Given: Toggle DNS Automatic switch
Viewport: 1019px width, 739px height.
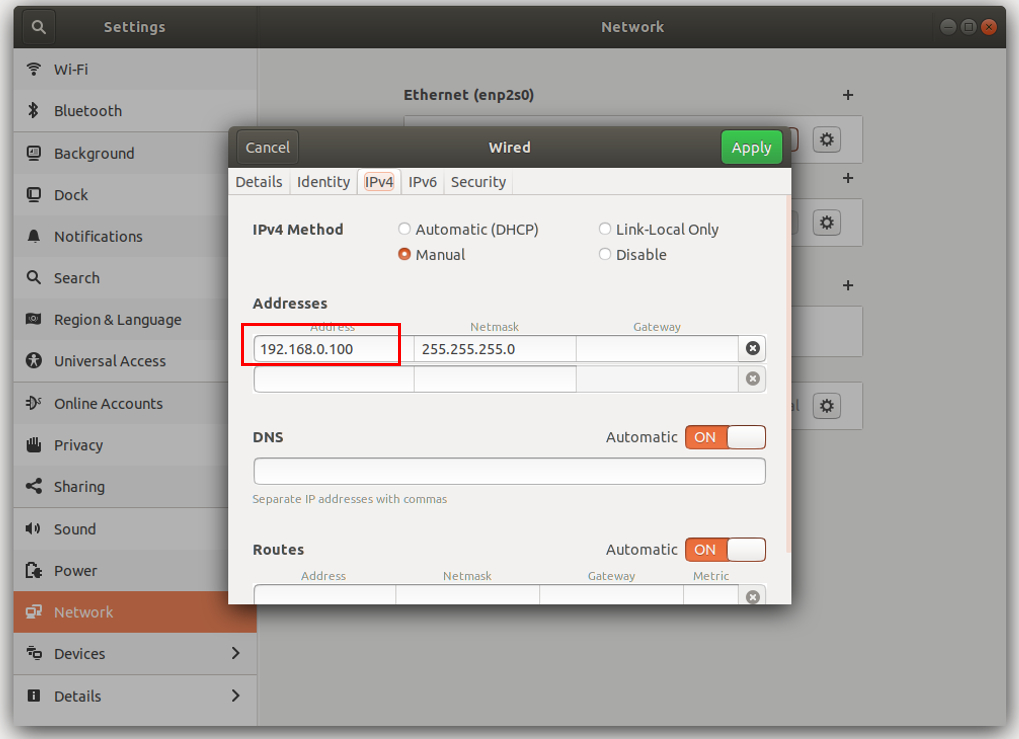Looking at the screenshot, I should pos(725,437).
